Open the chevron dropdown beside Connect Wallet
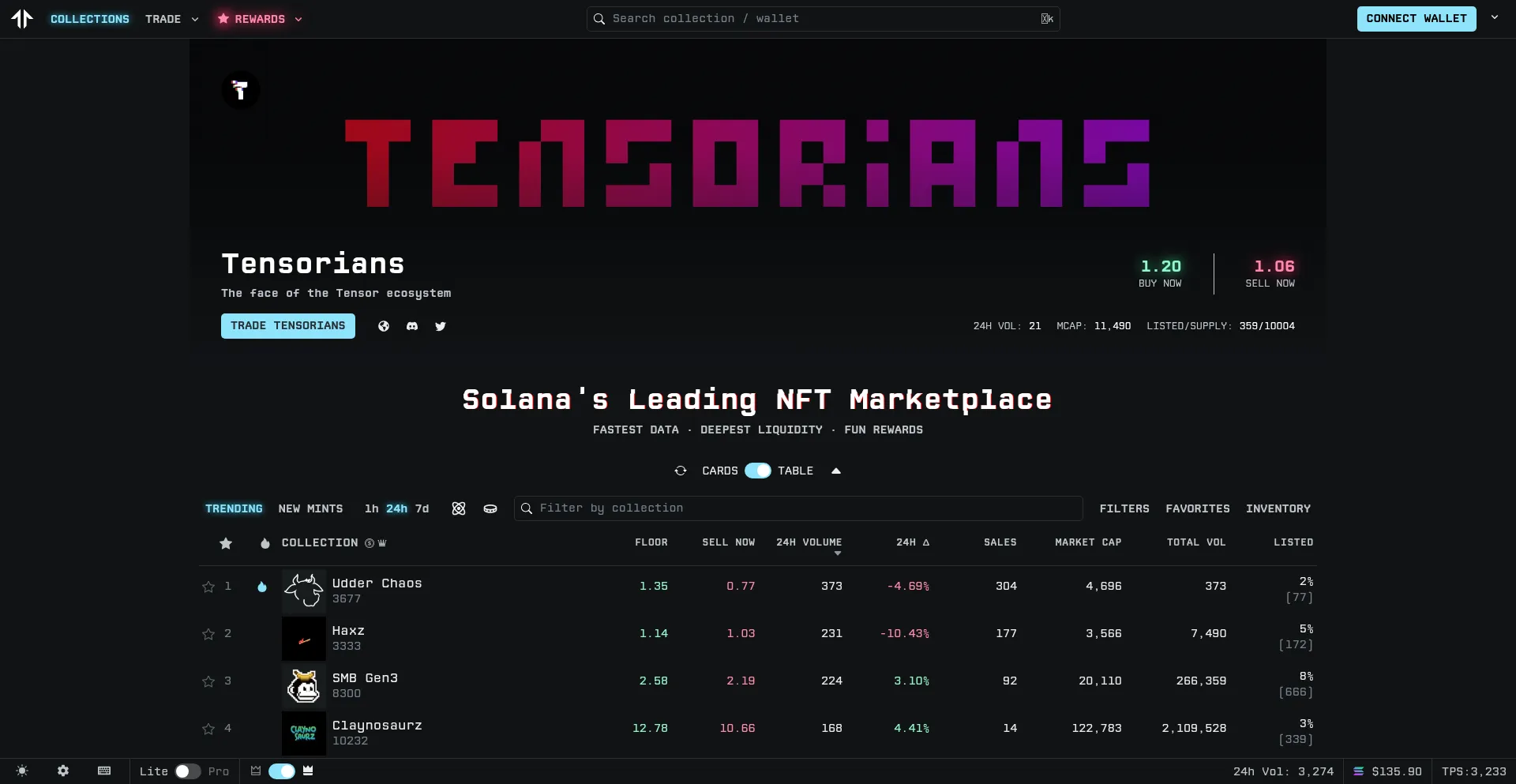 click(x=1495, y=17)
